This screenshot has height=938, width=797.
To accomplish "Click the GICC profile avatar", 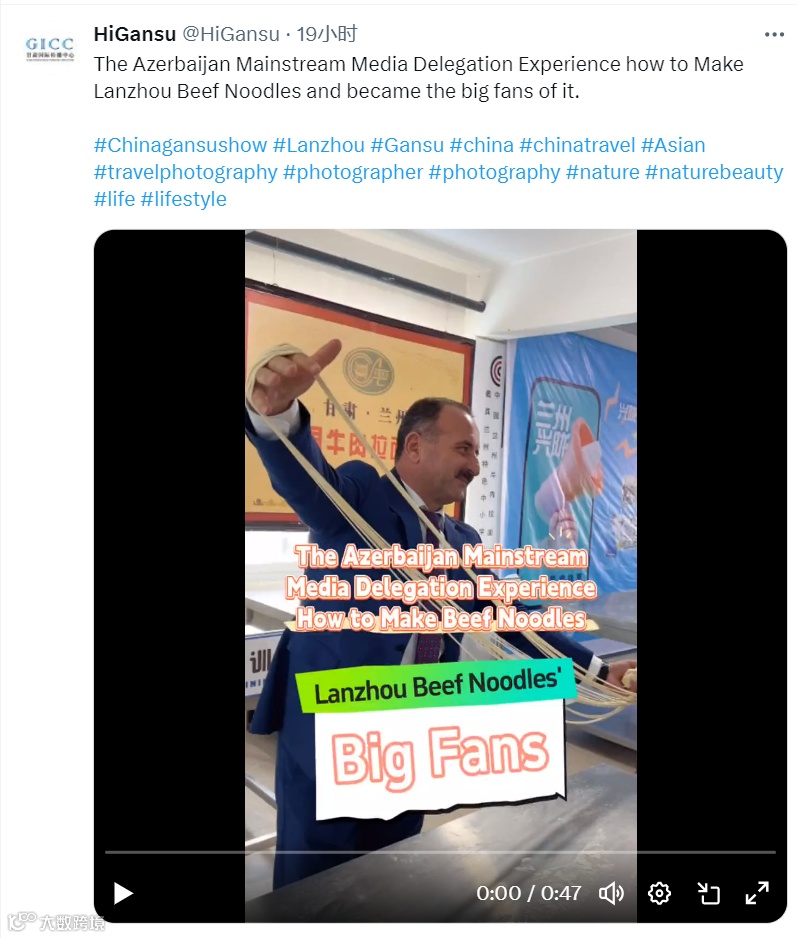I will (50, 49).
